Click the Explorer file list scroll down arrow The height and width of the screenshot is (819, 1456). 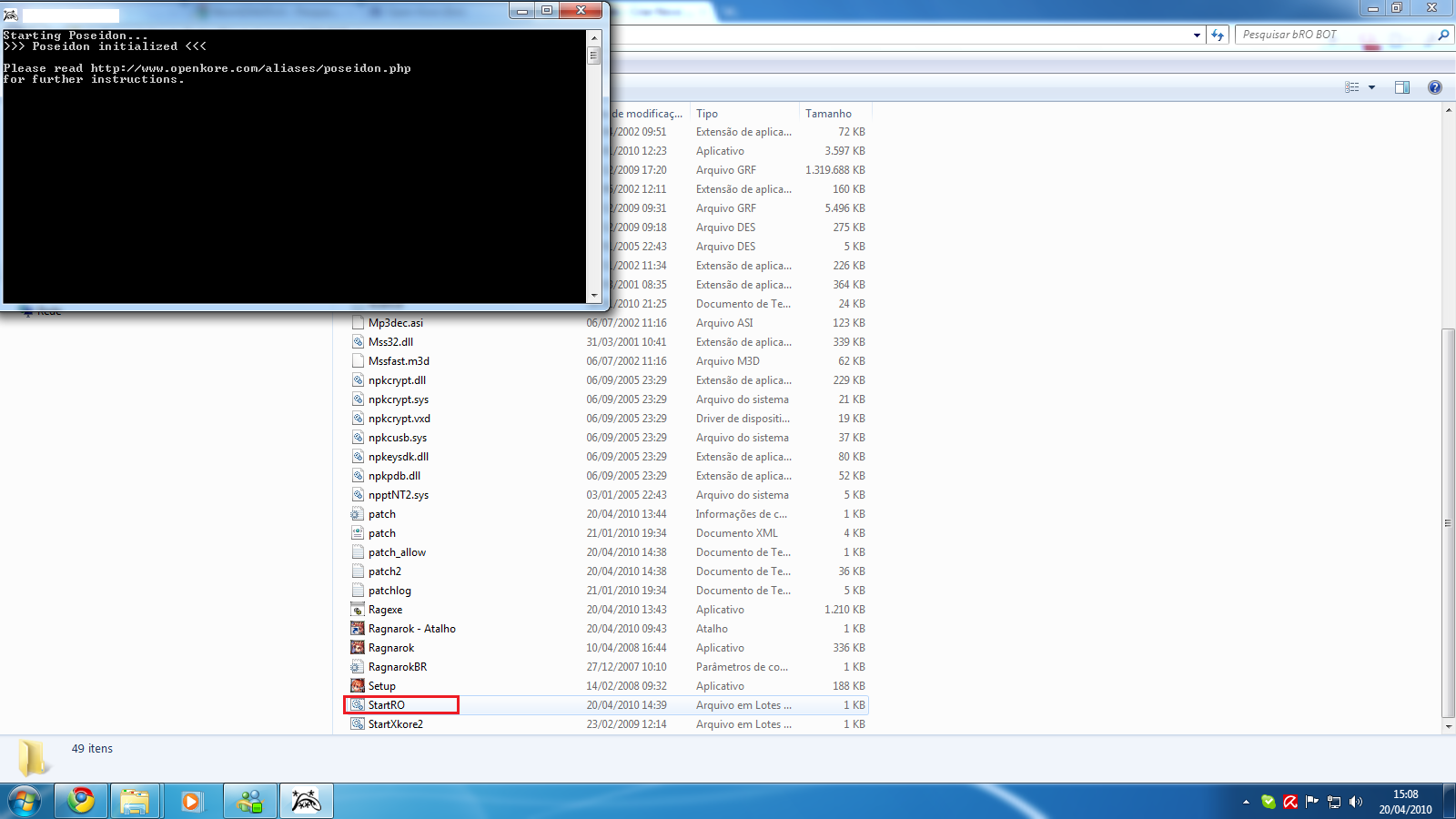click(1448, 727)
